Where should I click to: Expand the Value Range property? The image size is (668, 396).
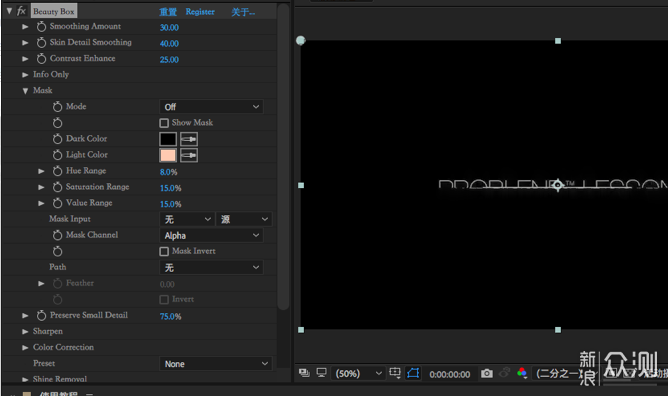pyautogui.click(x=41, y=203)
